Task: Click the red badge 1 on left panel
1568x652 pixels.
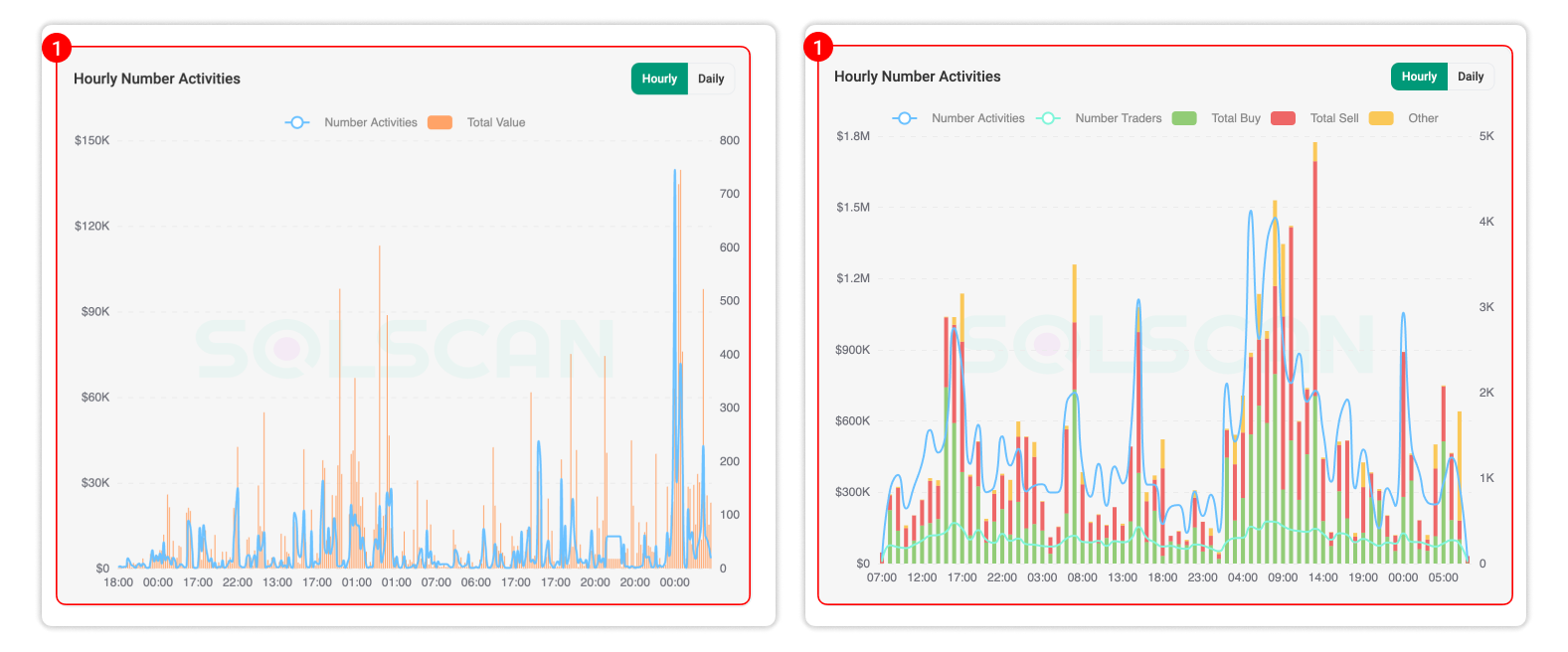Action: coord(57,48)
